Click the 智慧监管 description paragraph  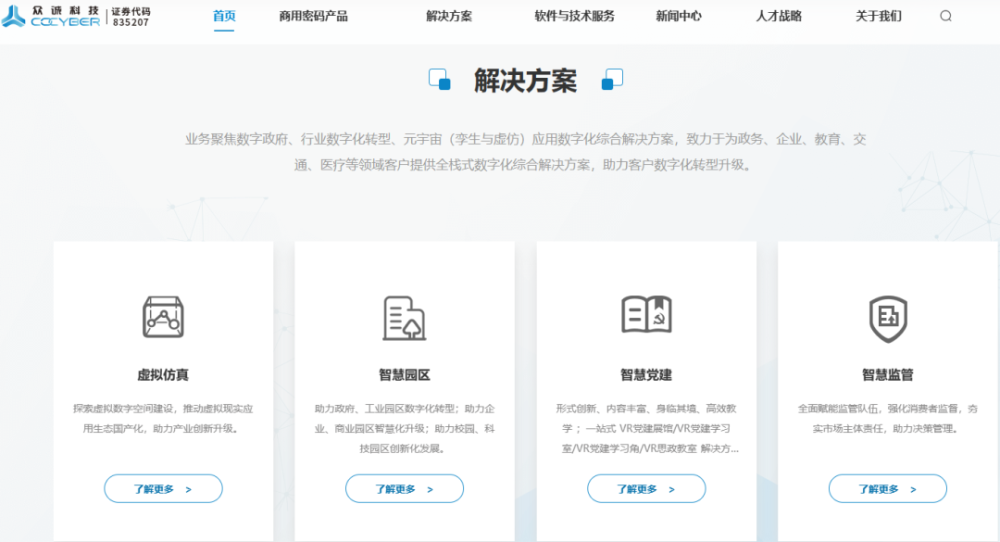point(888,418)
